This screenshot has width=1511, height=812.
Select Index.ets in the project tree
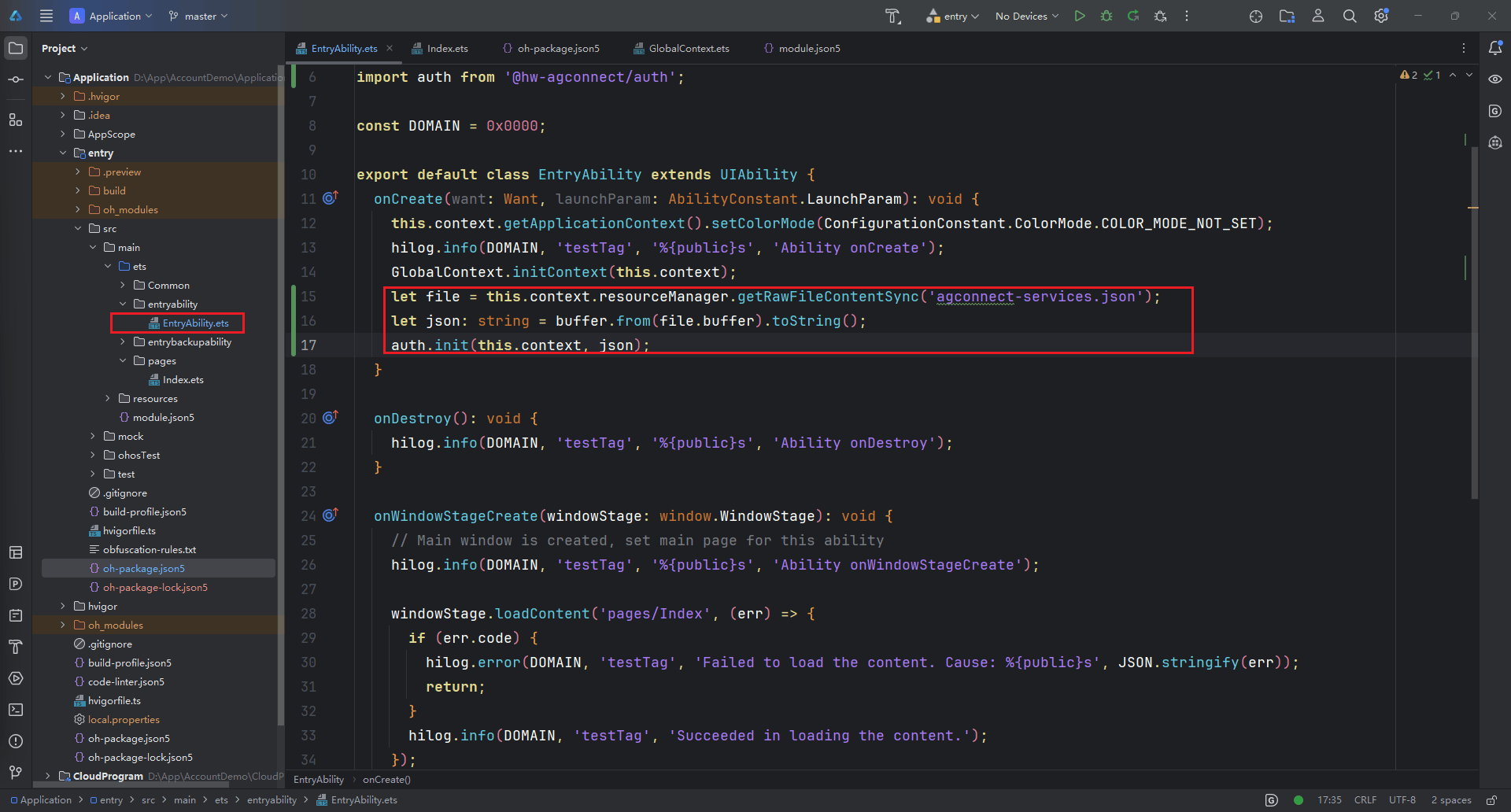point(183,380)
